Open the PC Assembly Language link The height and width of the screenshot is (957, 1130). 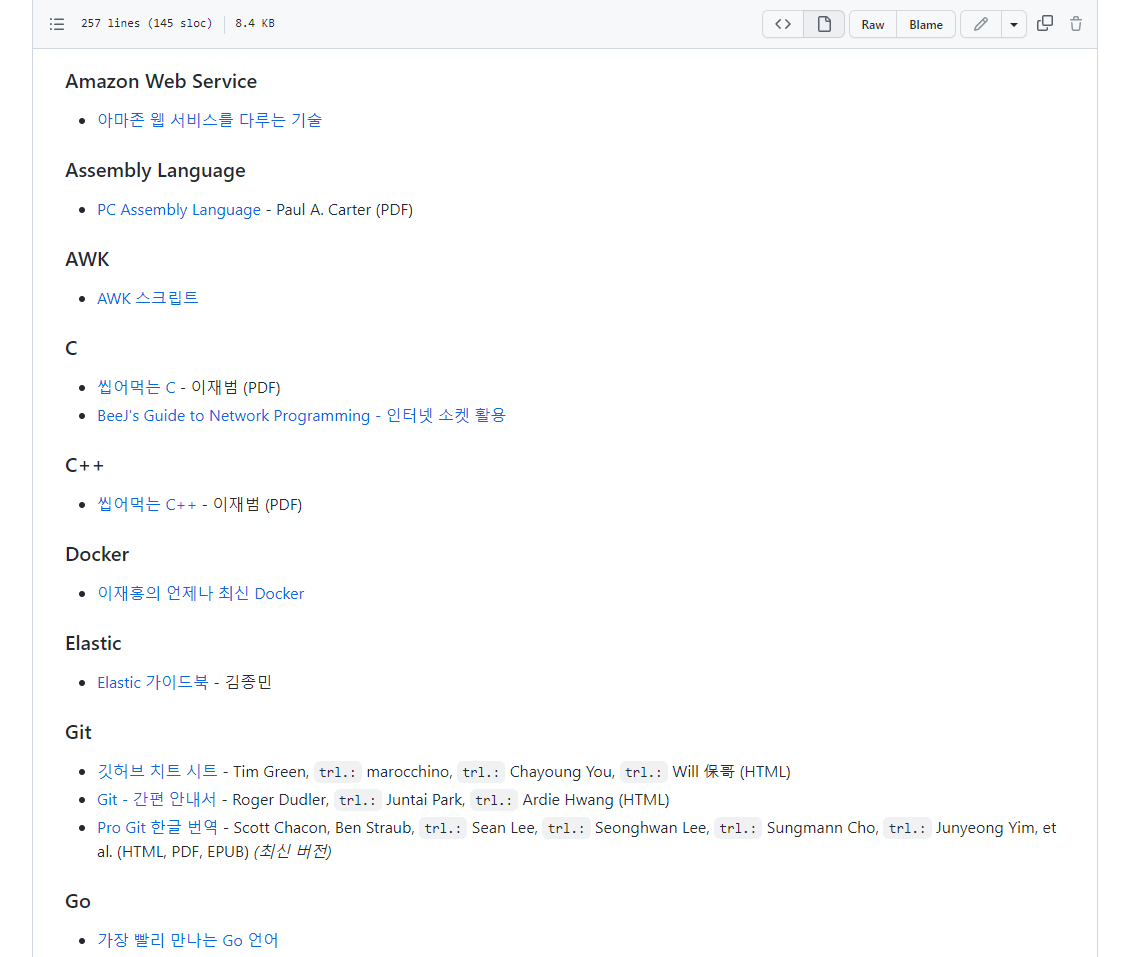(x=178, y=210)
